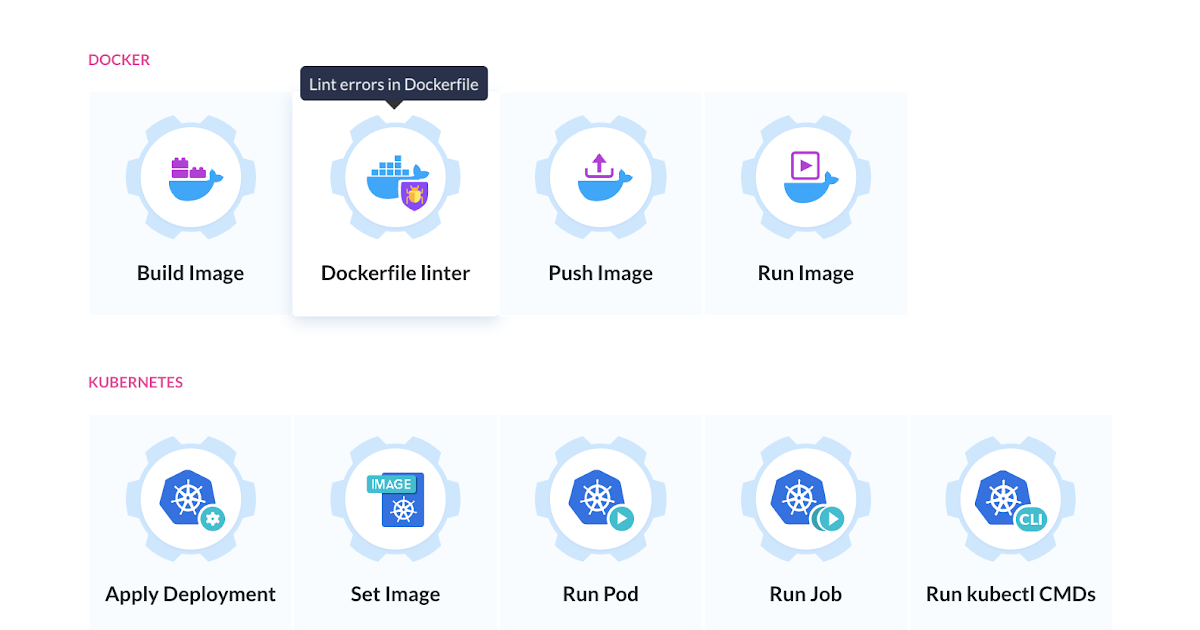Viewport: 1200px width, 630px height.
Task: Click the Set Image label
Action: coord(395,594)
